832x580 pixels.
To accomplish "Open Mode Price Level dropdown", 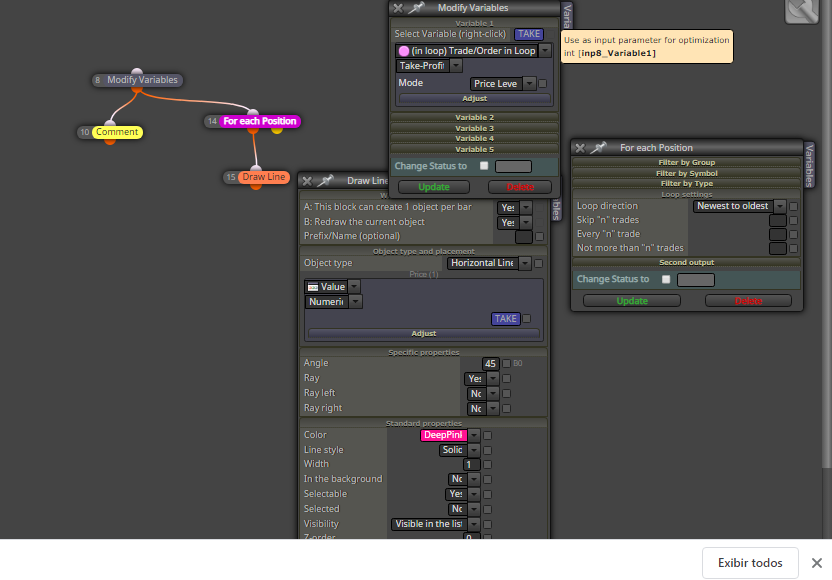I will click(x=529, y=84).
